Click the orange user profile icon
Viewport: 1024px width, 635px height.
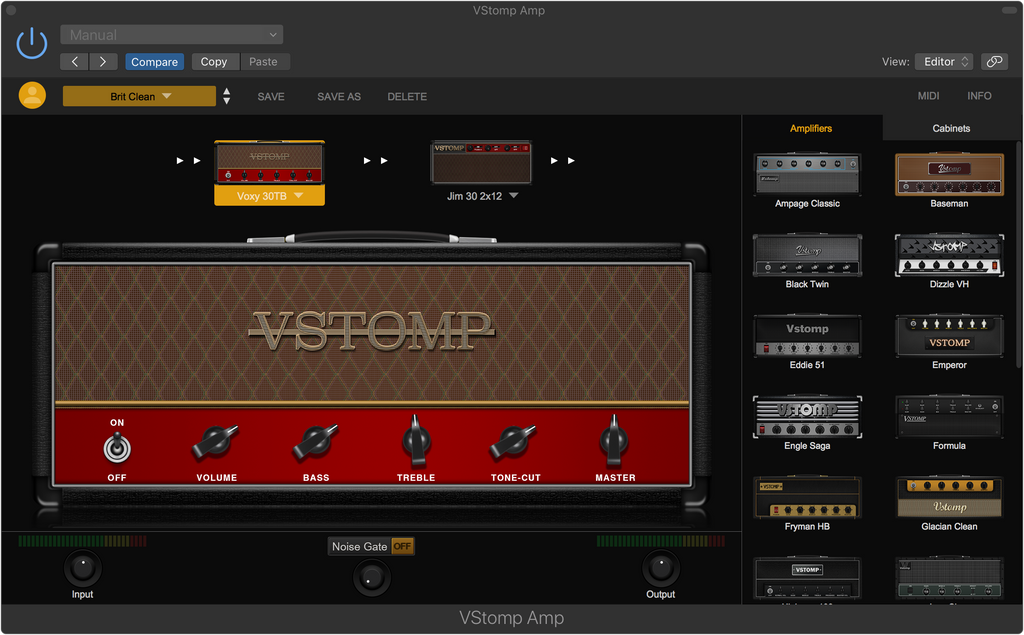[x=32, y=96]
